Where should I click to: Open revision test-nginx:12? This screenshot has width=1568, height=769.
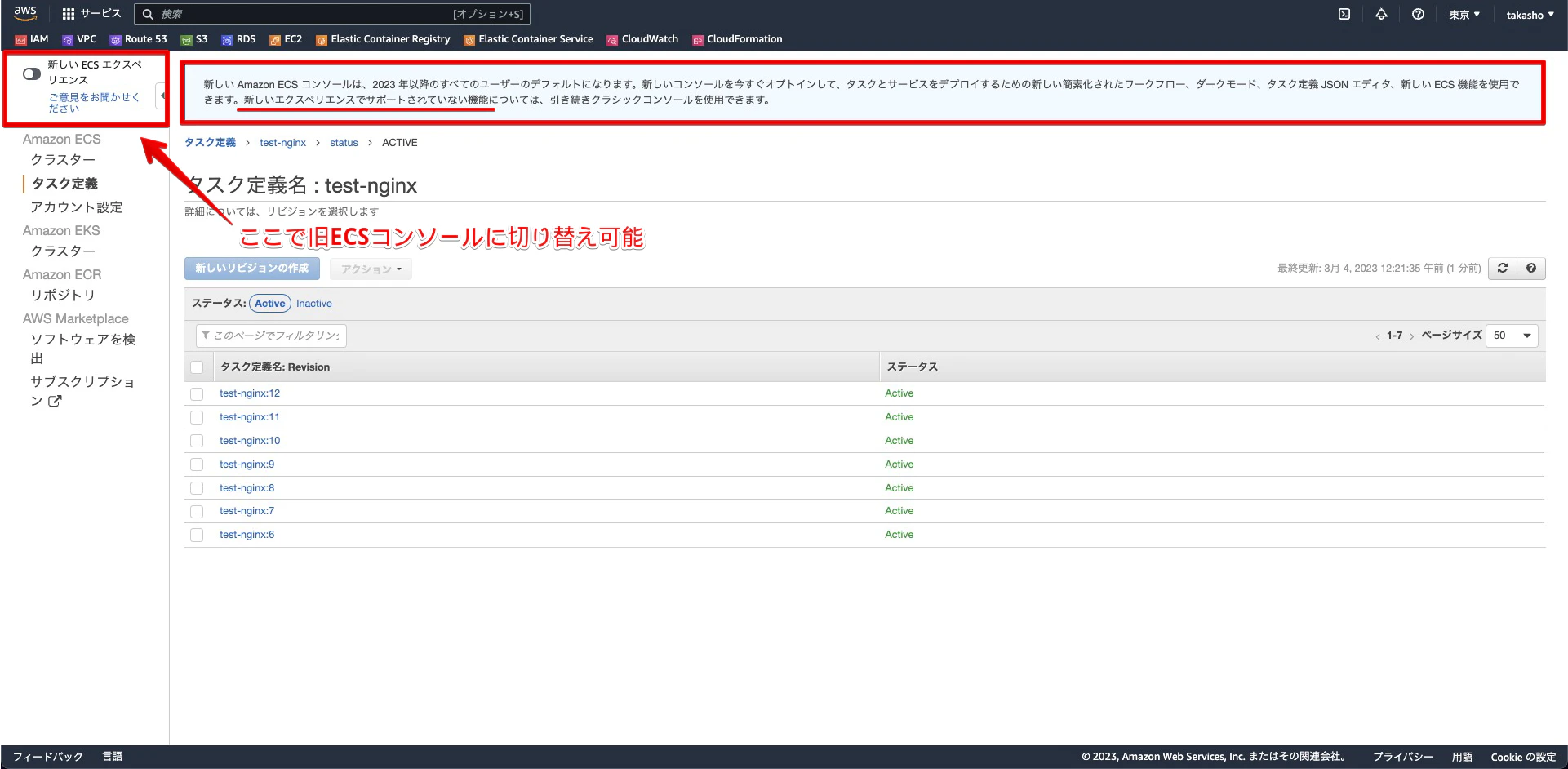point(250,393)
